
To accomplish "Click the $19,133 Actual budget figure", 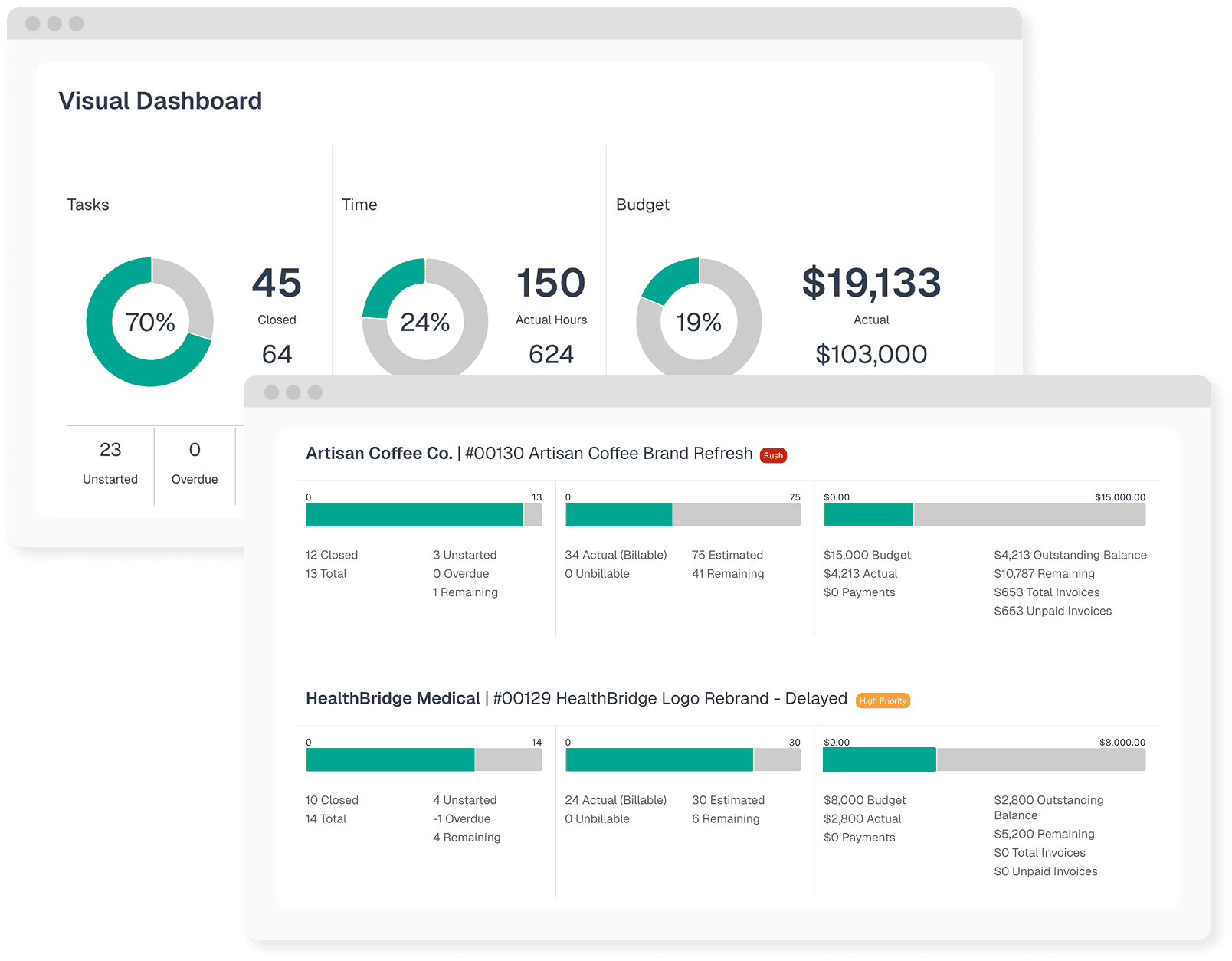I will pyautogui.click(x=871, y=285).
